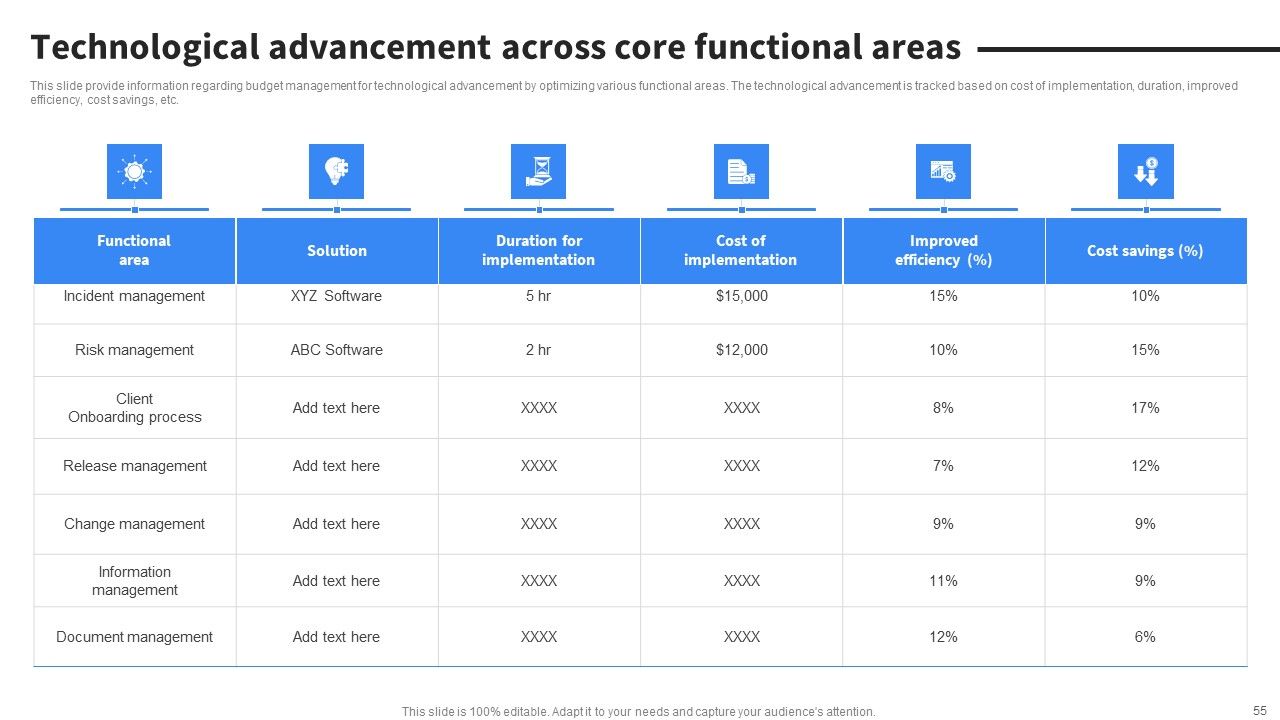
Task: Click the ABC Software cell
Action: click(x=337, y=350)
